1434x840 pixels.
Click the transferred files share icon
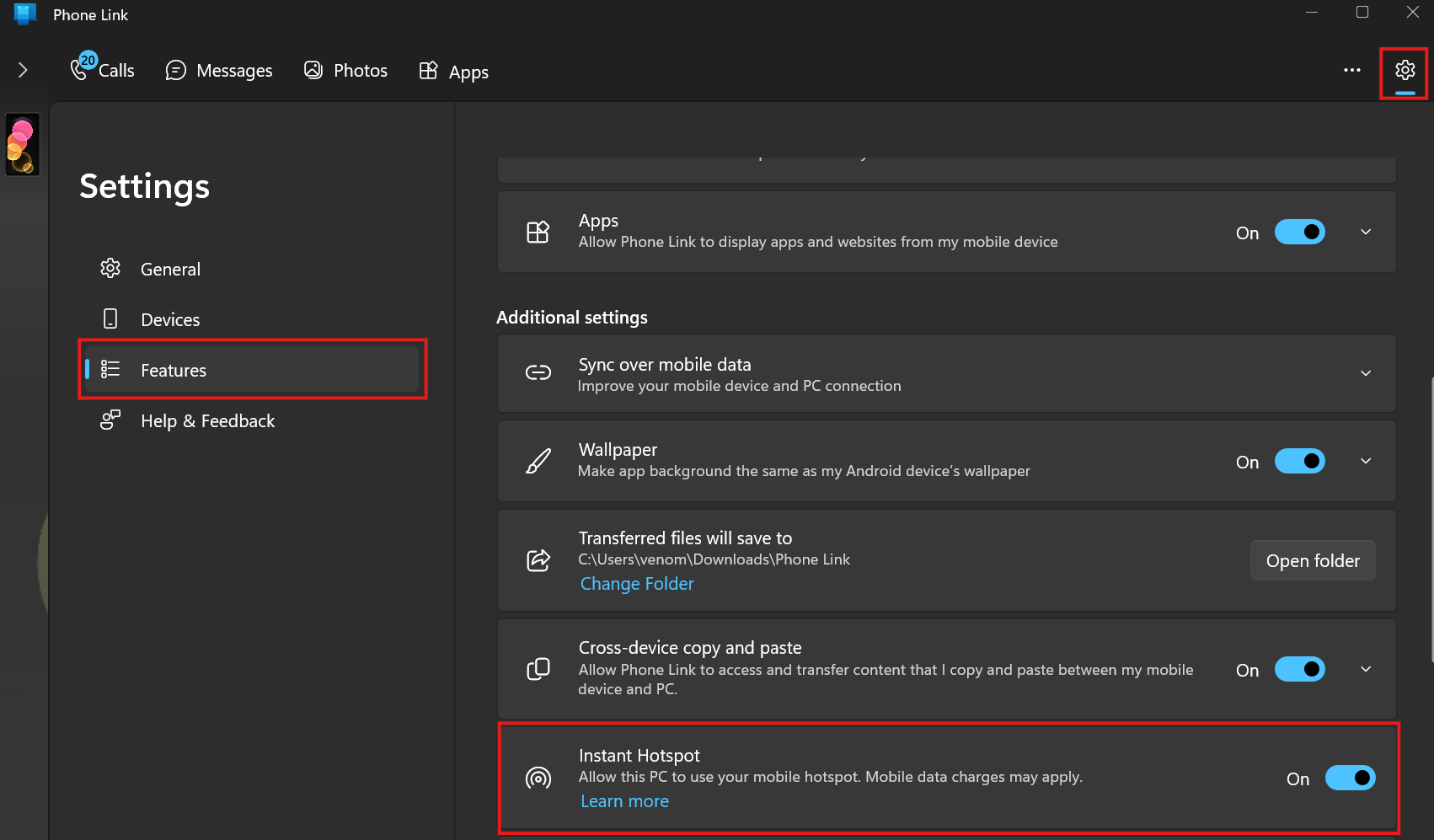pos(538,559)
